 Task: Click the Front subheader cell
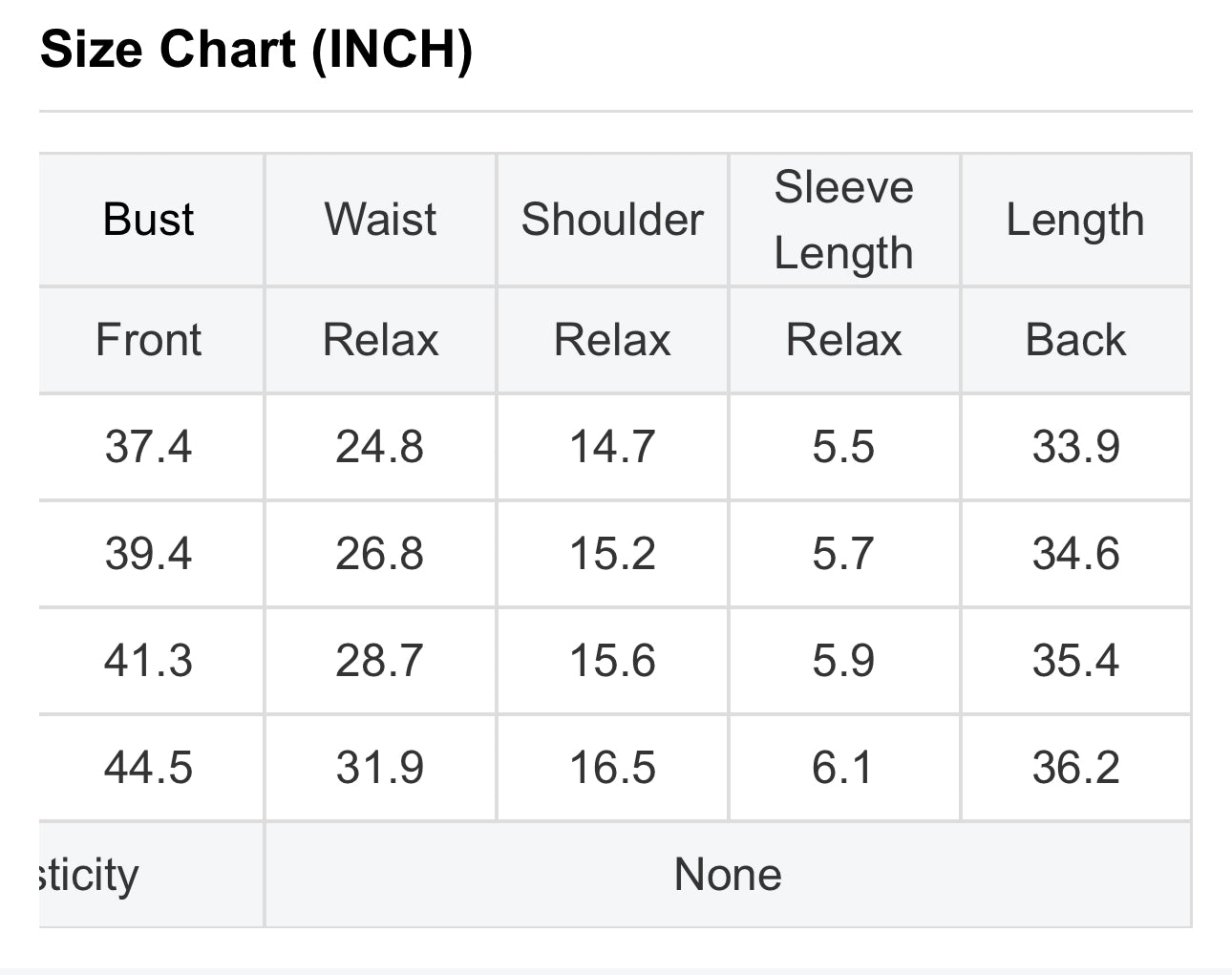click(x=148, y=340)
